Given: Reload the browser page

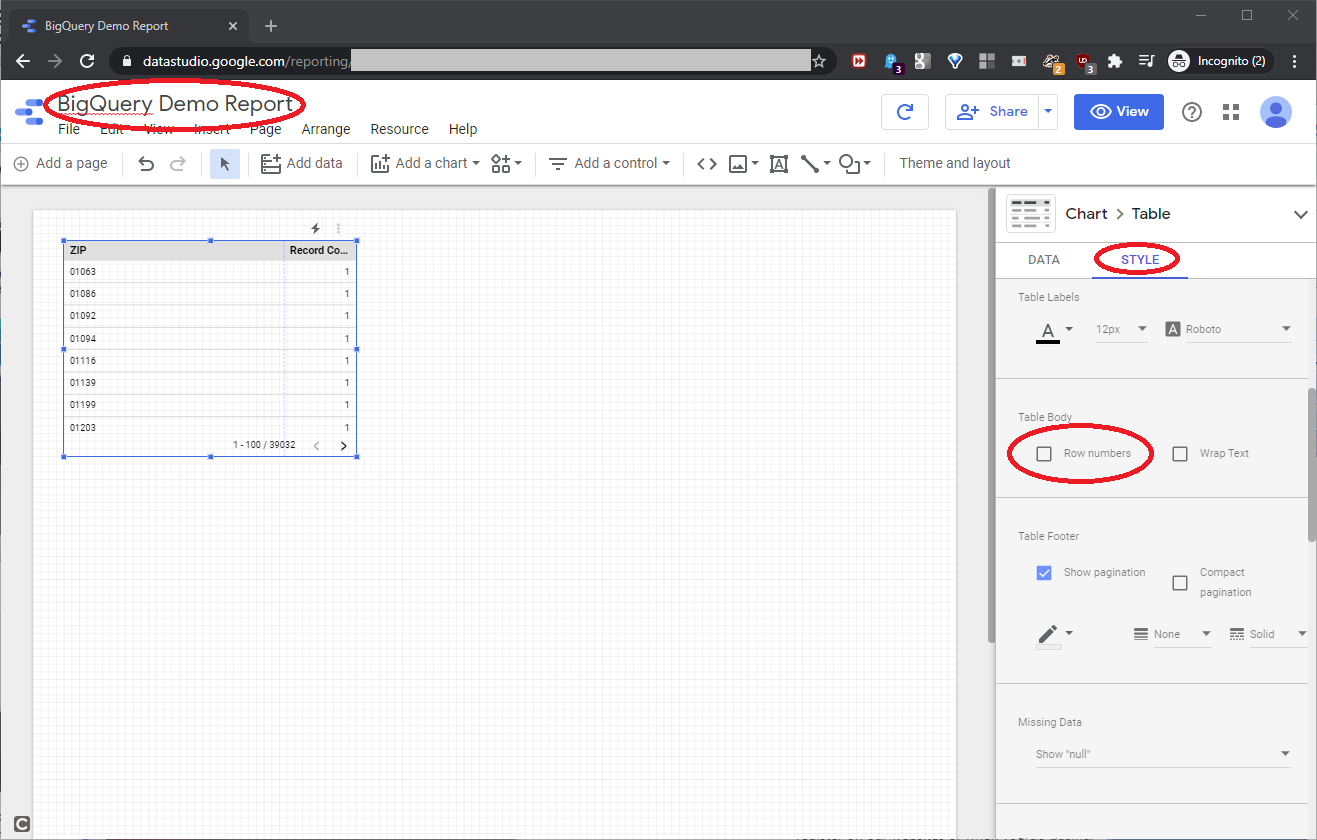Looking at the screenshot, I should pyautogui.click(x=87, y=61).
